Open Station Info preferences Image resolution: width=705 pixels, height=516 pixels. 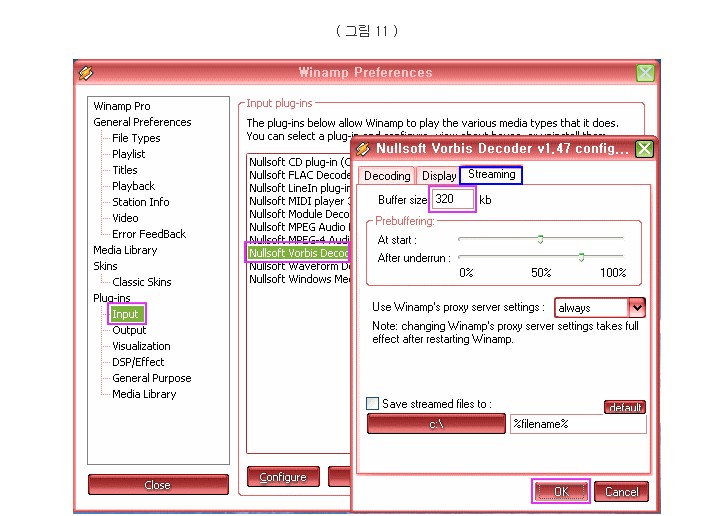tap(141, 202)
